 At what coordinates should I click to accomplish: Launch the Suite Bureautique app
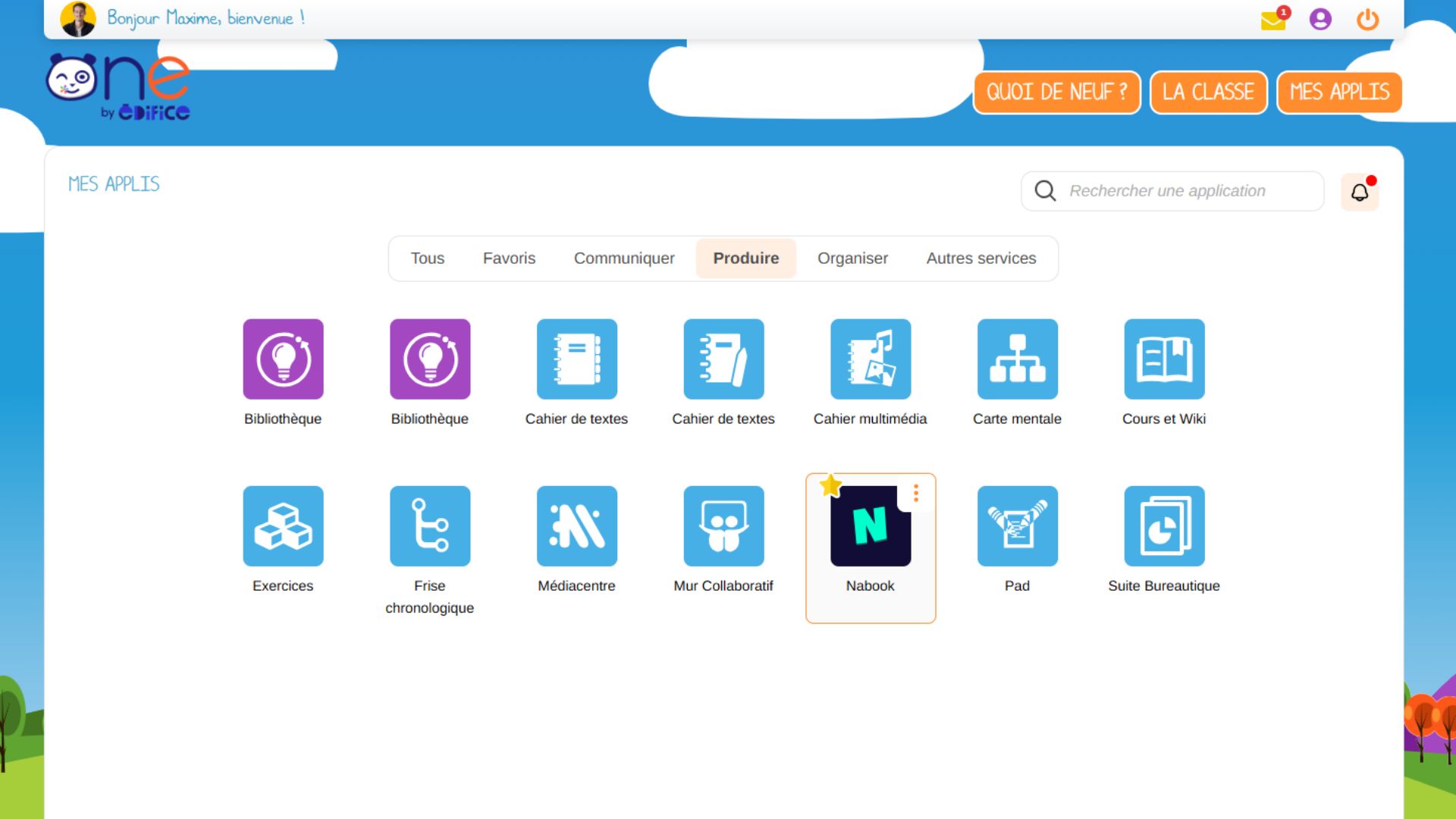click(x=1164, y=526)
